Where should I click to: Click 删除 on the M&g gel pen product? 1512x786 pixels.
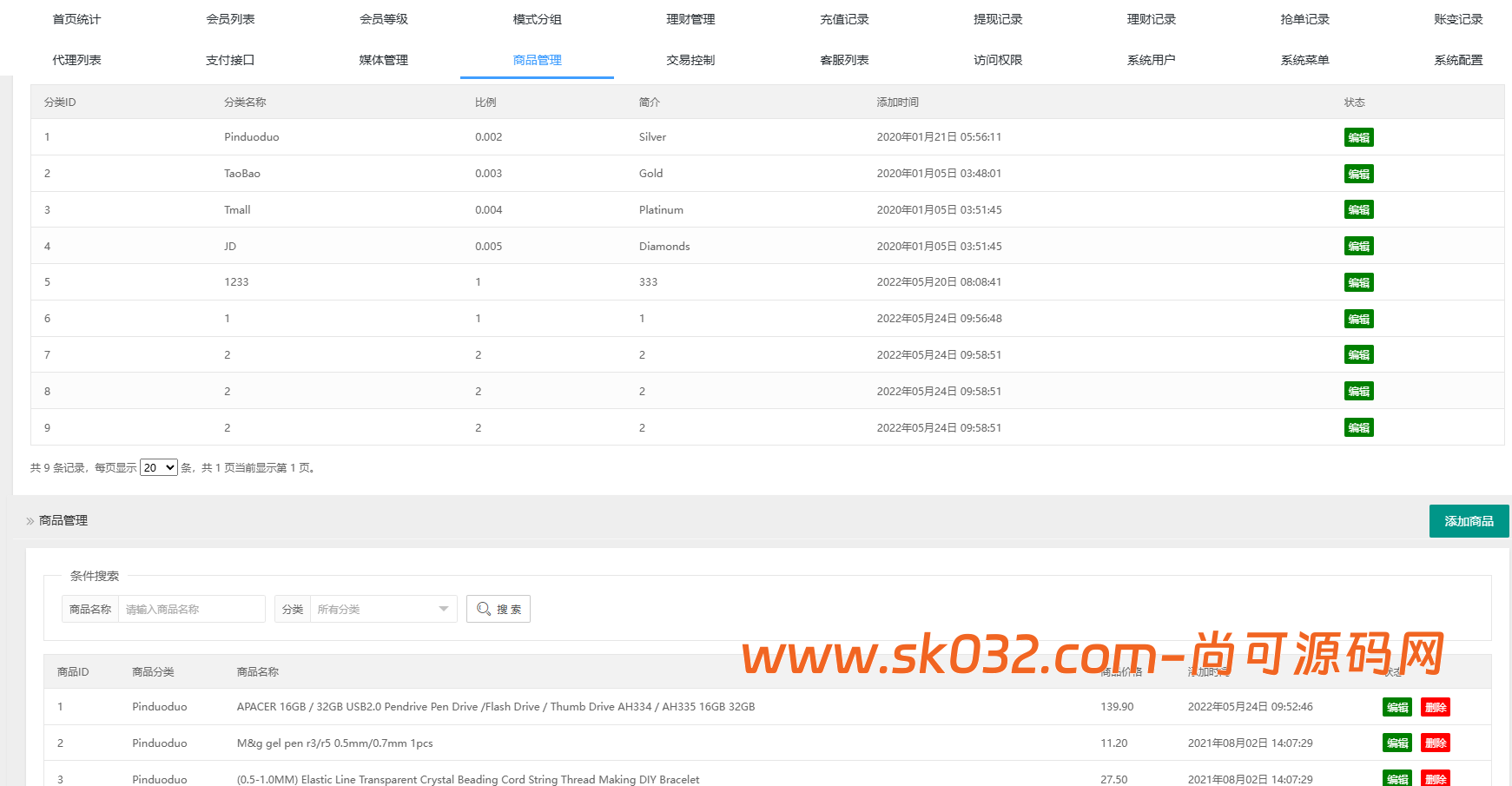[x=1435, y=743]
